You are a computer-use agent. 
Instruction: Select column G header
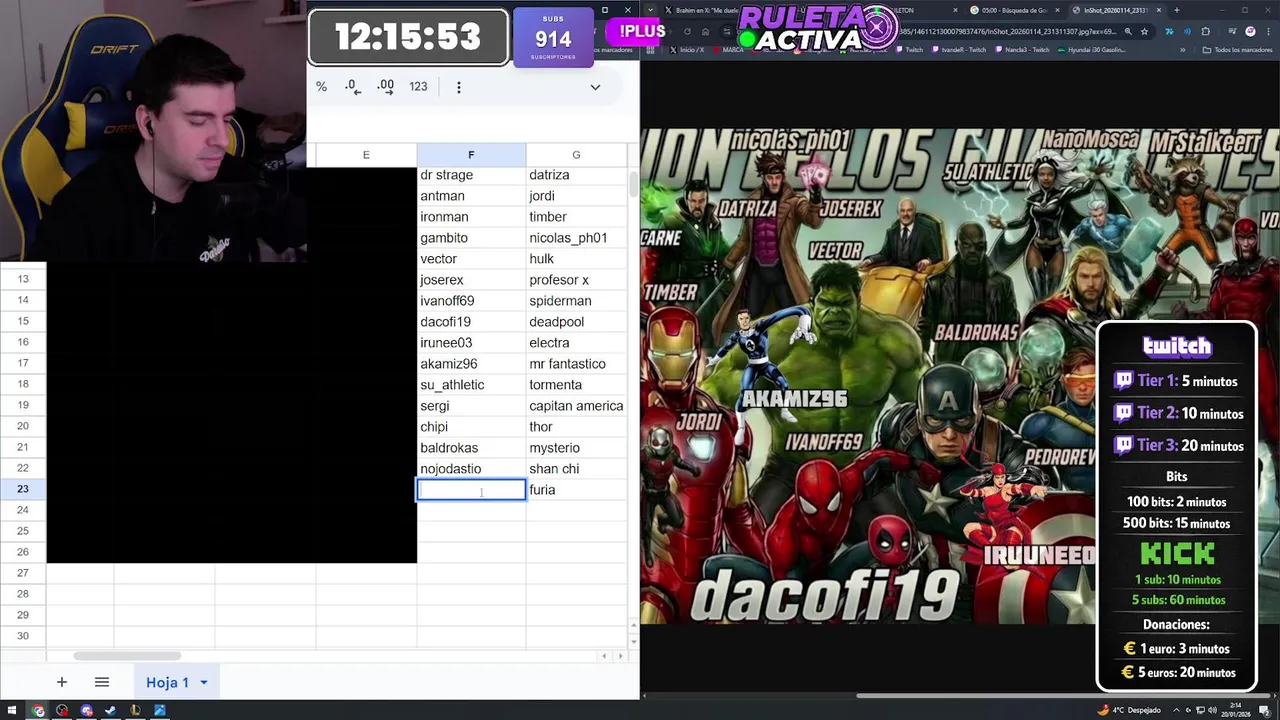pos(576,155)
